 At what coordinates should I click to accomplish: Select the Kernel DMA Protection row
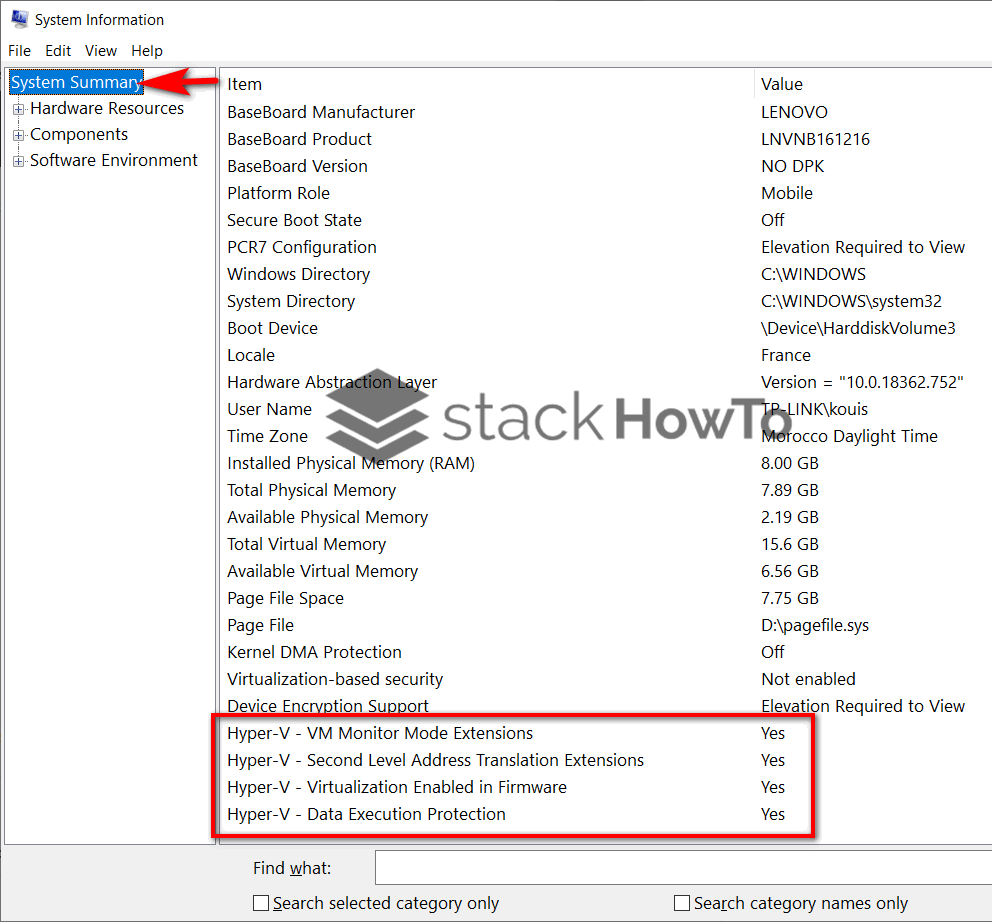(314, 651)
